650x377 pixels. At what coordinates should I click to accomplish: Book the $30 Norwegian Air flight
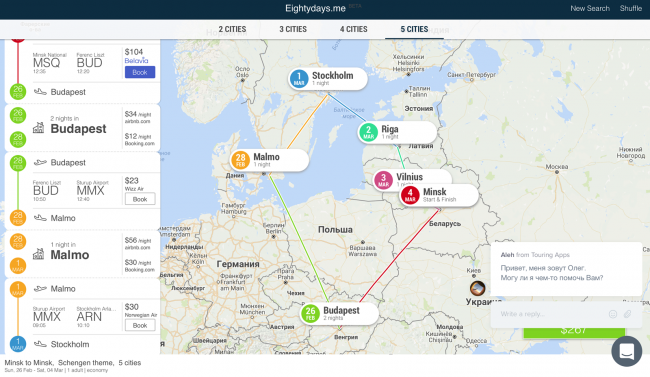[x=140, y=325]
